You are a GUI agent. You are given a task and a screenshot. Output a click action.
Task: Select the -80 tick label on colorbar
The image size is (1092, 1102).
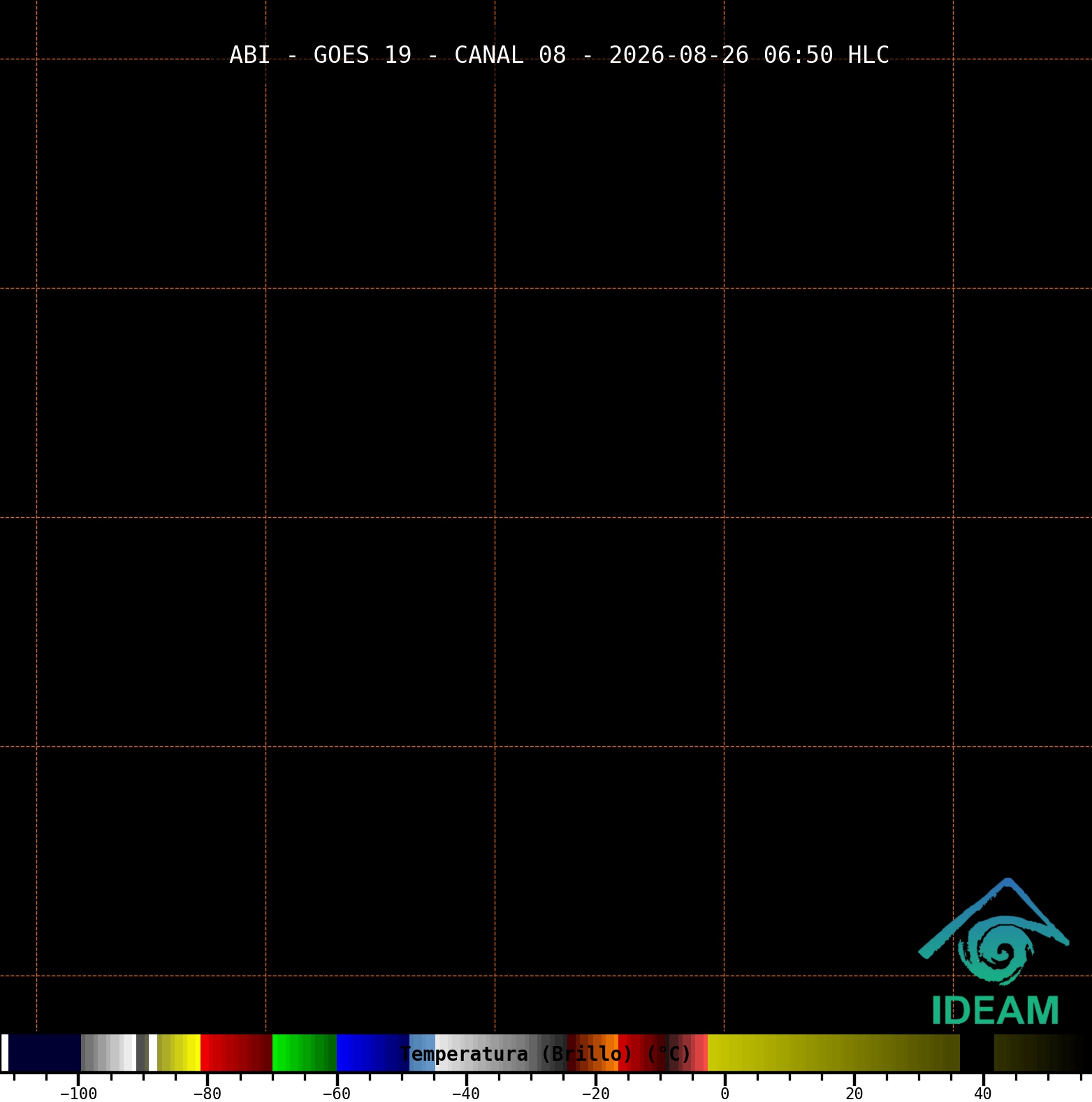click(x=207, y=1094)
